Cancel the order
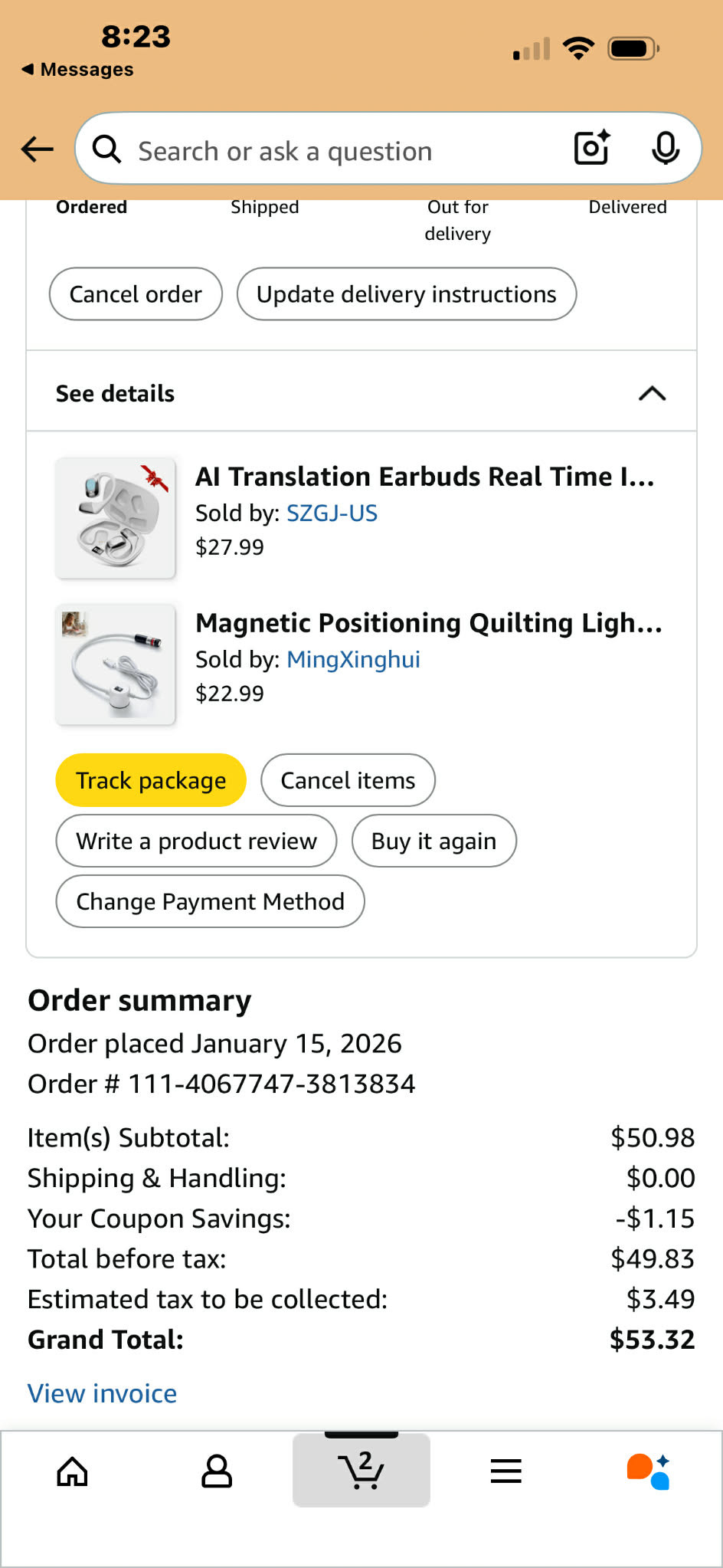Image resolution: width=723 pixels, height=1568 pixels. click(136, 294)
